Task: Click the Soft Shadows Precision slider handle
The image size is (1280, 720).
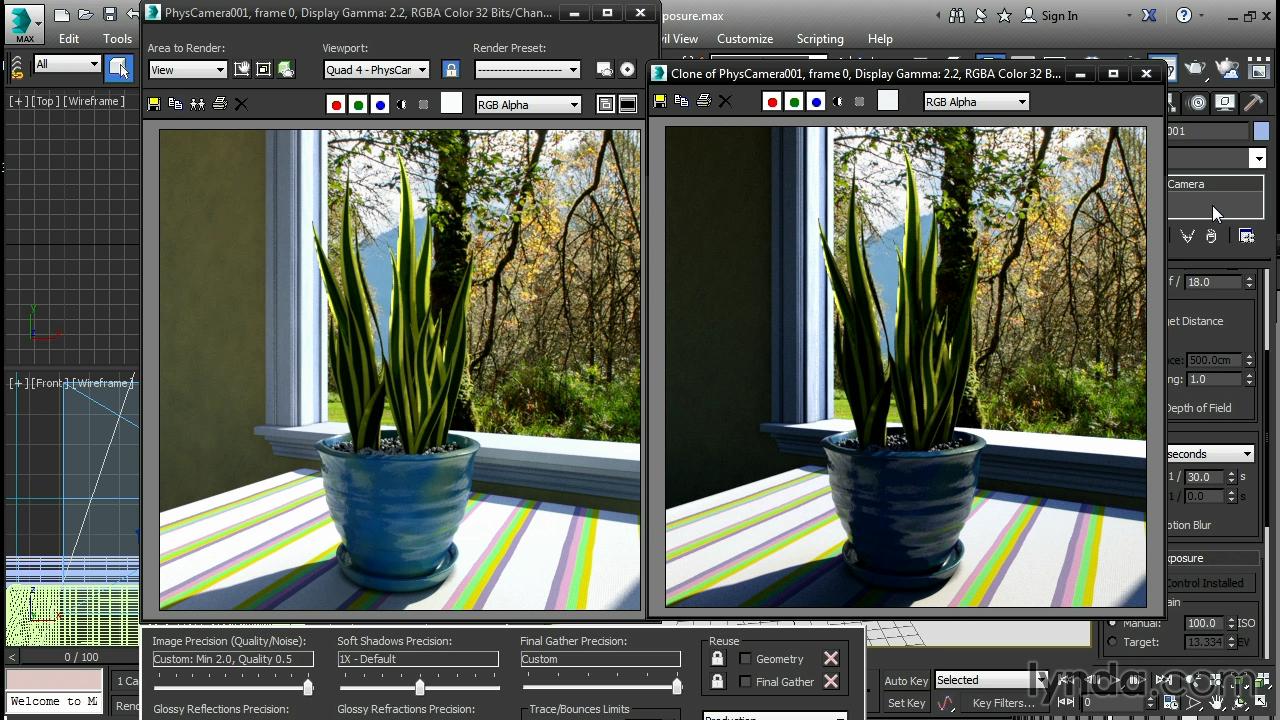Action: click(419, 687)
